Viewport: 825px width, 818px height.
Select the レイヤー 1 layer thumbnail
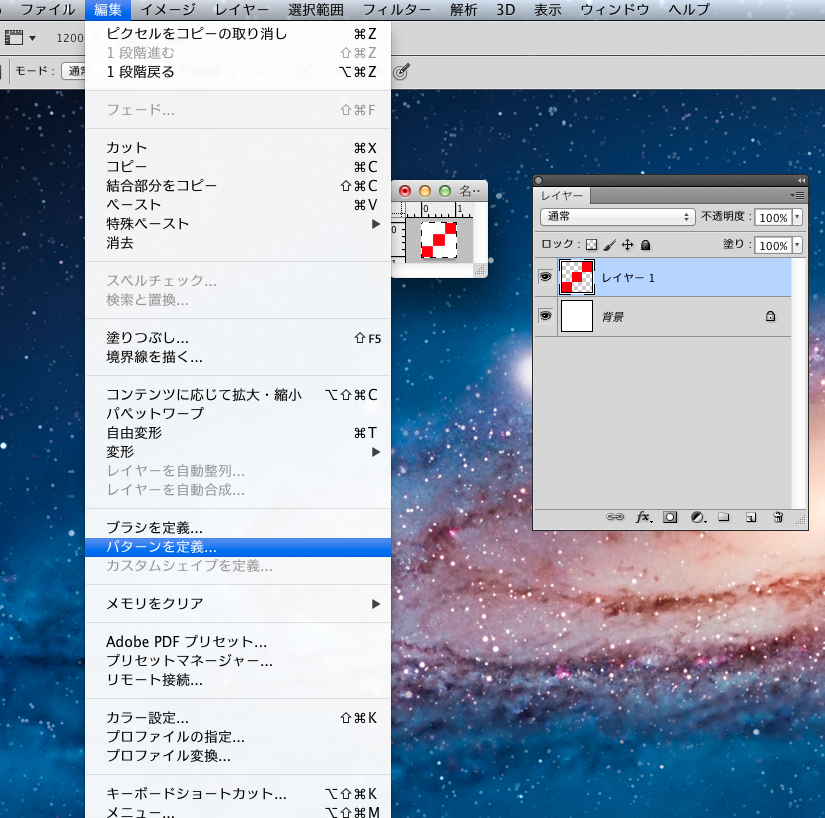577,277
